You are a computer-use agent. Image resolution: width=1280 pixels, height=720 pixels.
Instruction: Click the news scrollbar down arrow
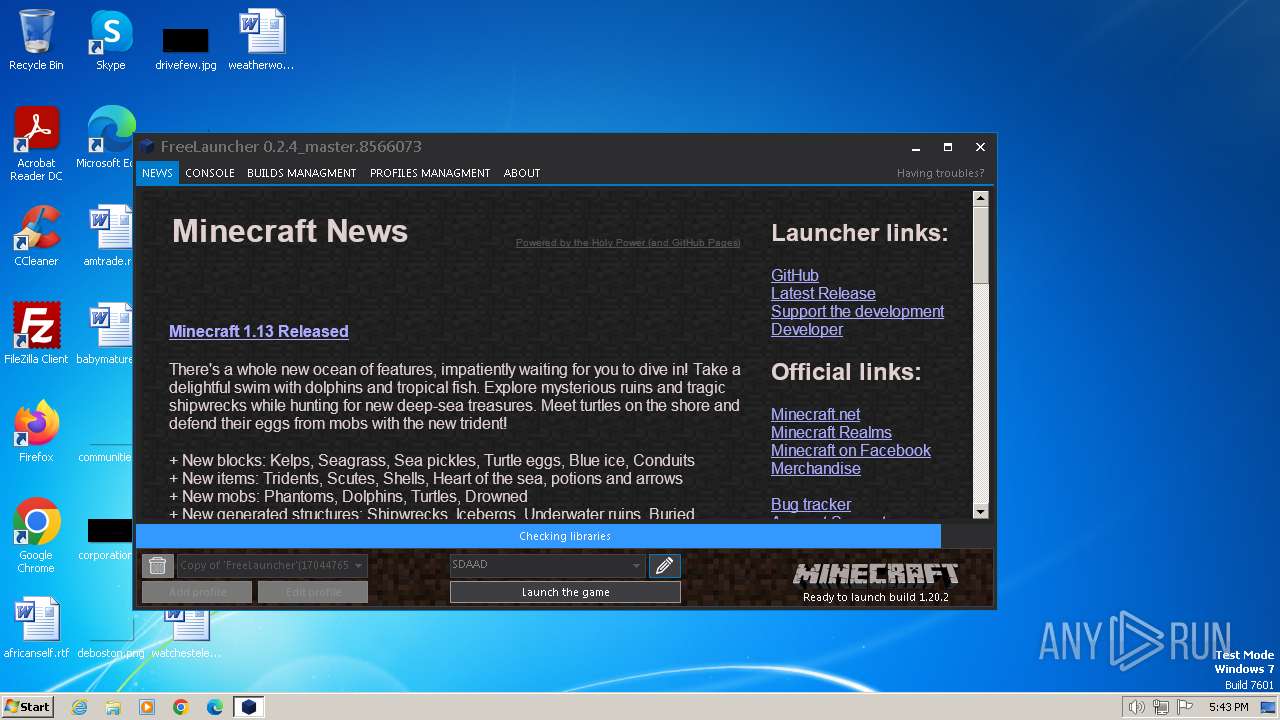pos(980,511)
